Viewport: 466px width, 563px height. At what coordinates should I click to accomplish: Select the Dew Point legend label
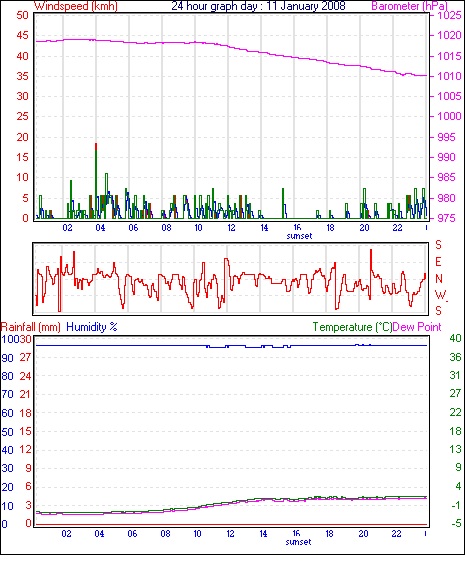[417, 327]
